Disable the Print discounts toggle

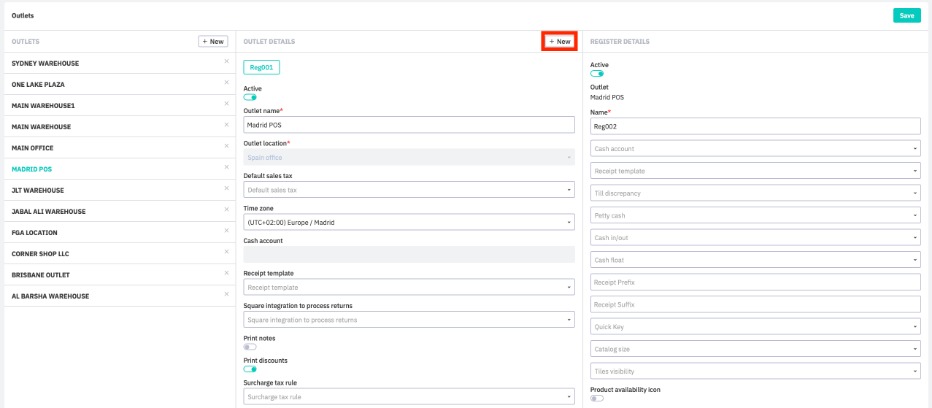[250, 369]
